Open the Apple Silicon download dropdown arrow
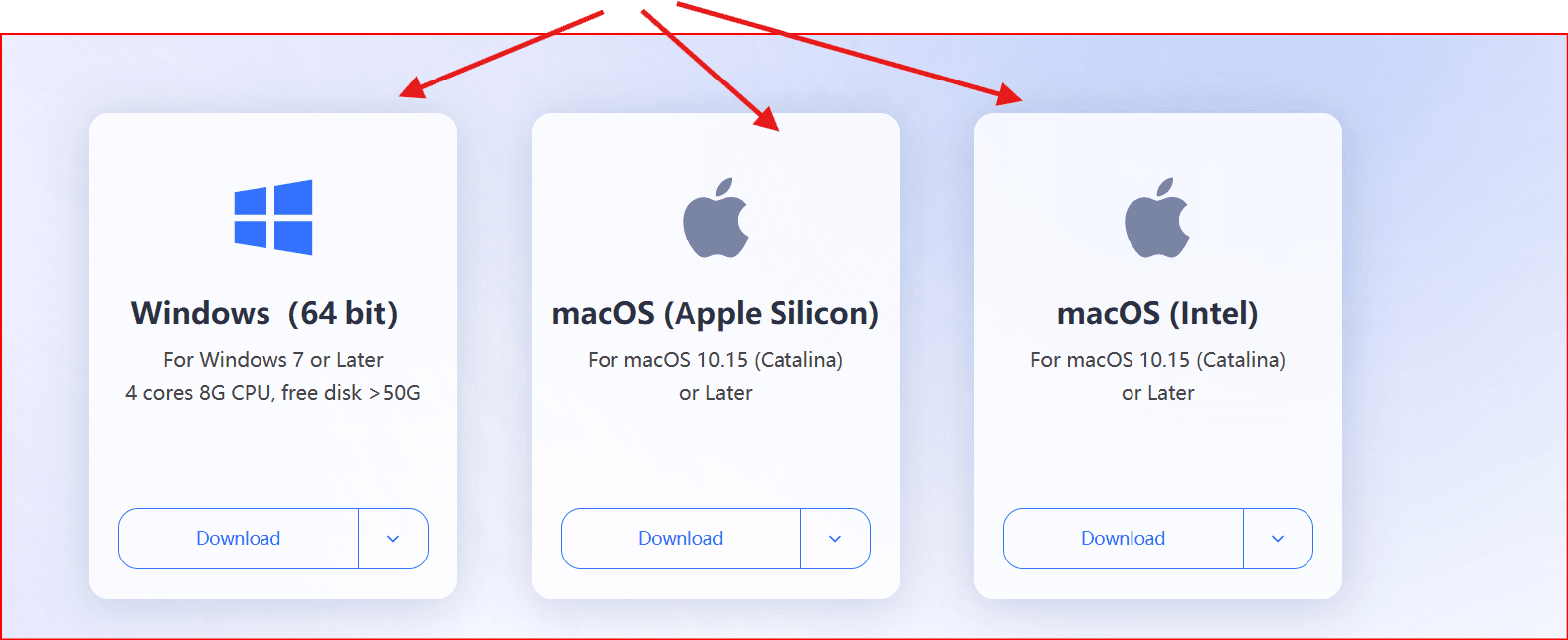 (835, 539)
